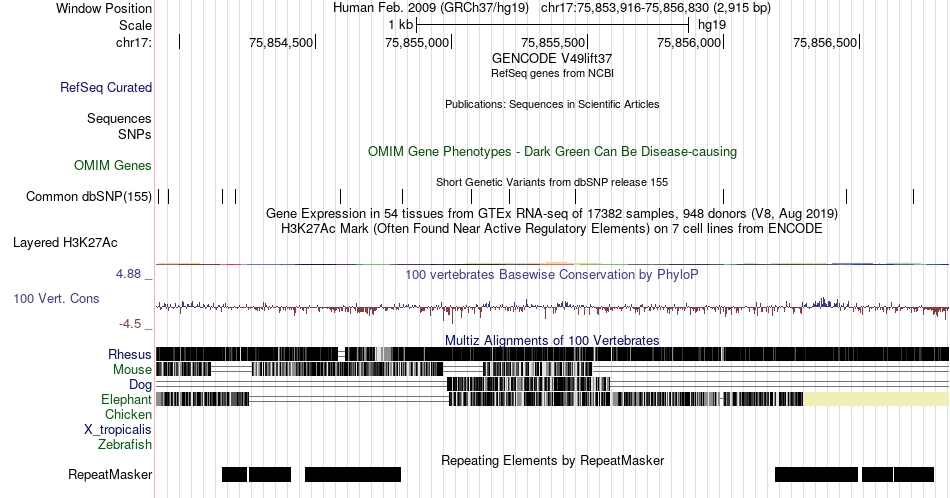950x498 pixels.
Task: Open the OMIM Genes track label
Action: (113, 165)
